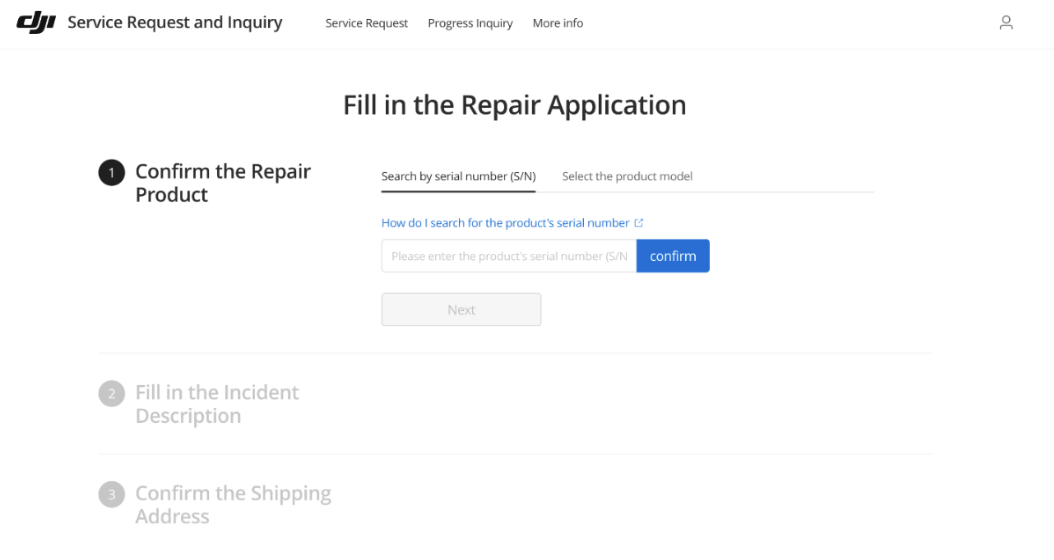This screenshot has width=1054, height=560.
Task: Switch to Select the product model tab
Action: (x=627, y=176)
